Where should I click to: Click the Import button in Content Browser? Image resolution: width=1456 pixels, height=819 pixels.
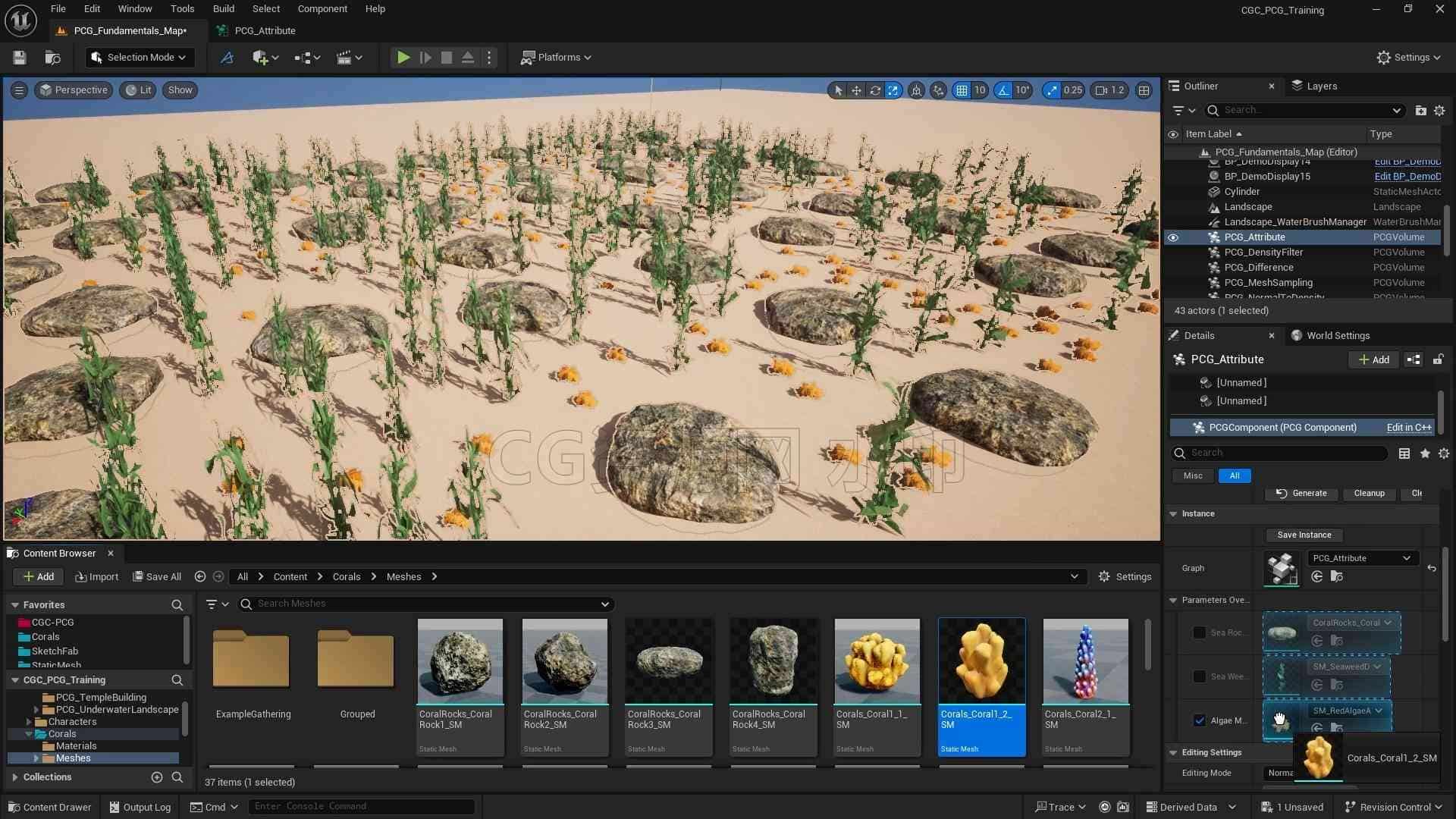coord(97,577)
